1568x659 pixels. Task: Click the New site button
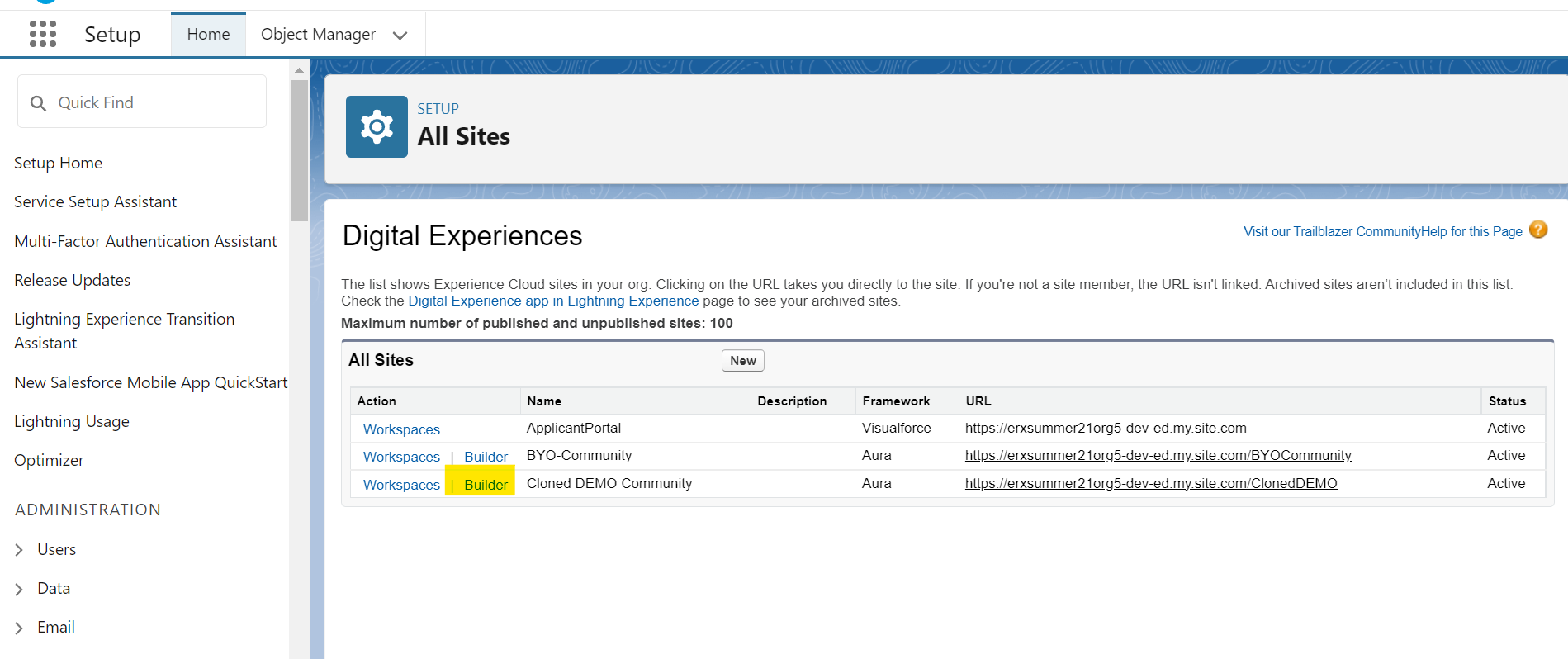point(742,361)
